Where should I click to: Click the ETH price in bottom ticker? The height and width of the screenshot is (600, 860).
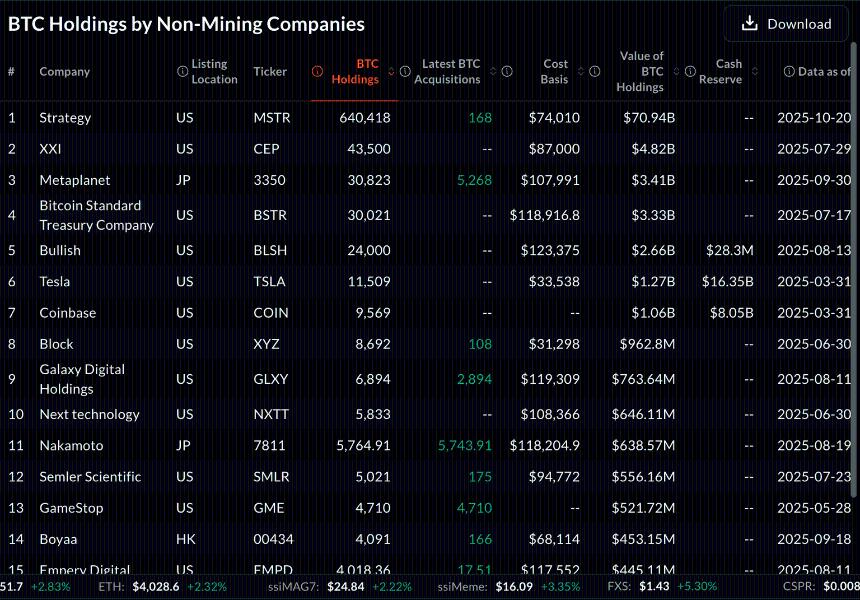coord(155,586)
